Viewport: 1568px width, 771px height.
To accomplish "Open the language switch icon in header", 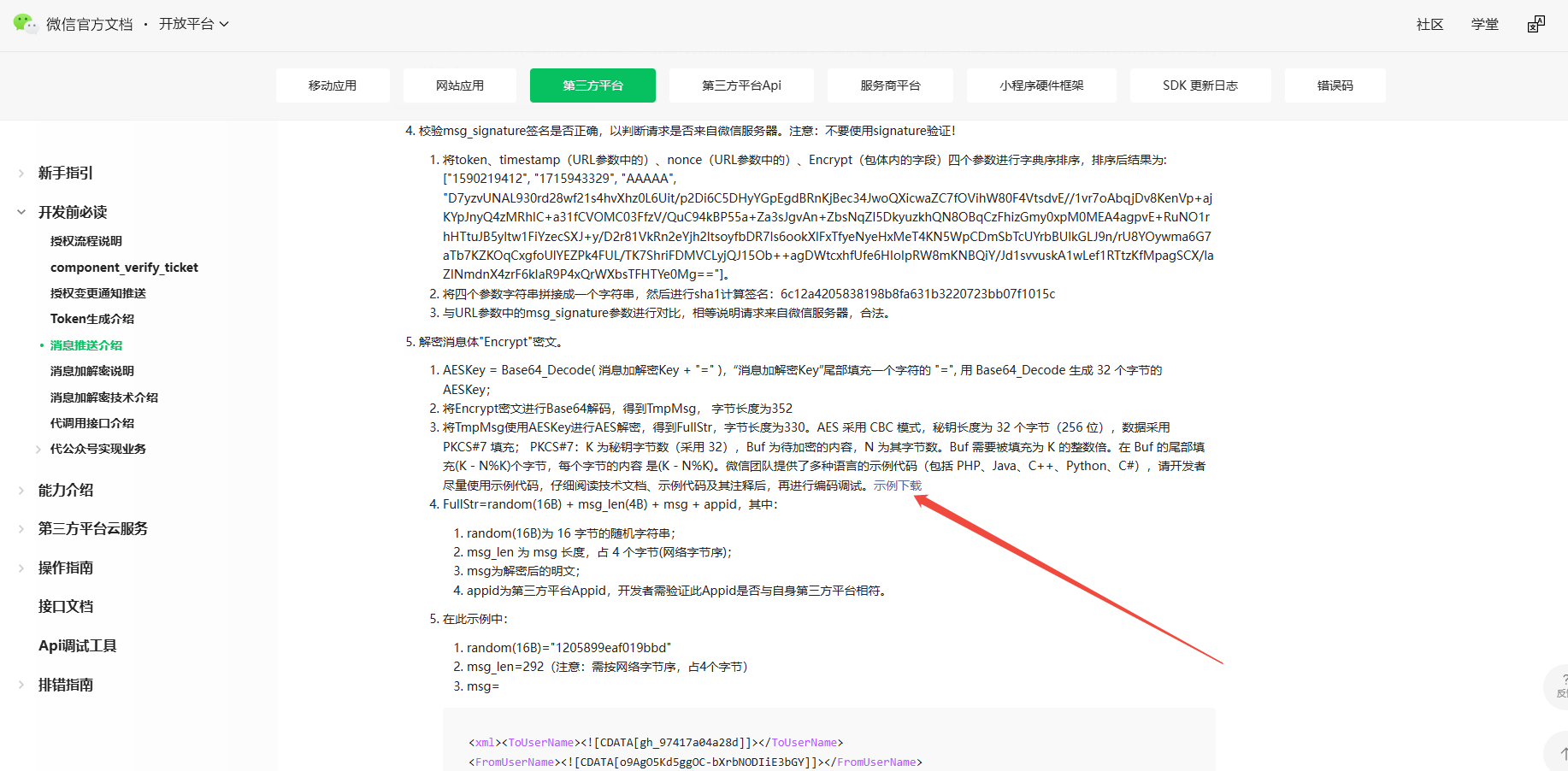I will (1536, 24).
